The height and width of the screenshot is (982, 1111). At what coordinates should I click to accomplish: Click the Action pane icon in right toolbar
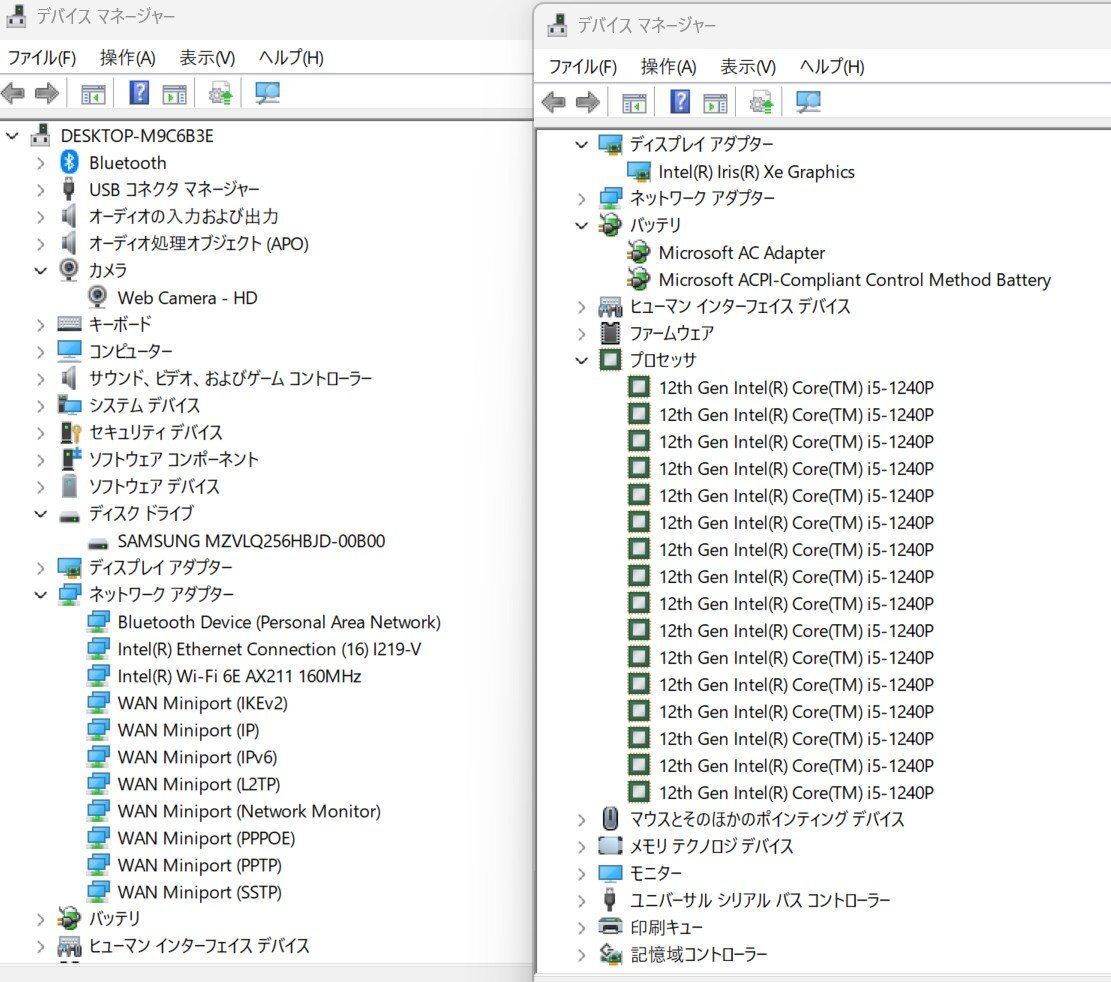(x=715, y=103)
